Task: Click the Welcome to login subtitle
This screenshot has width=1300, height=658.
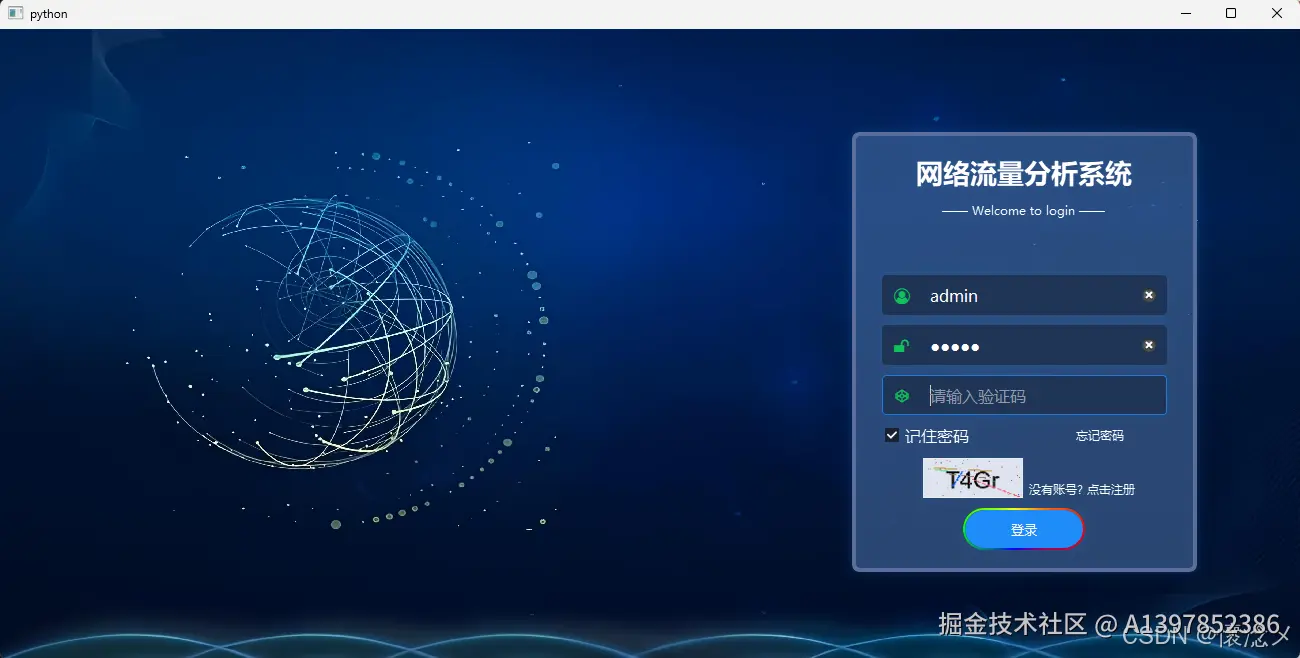Action: 1022,210
